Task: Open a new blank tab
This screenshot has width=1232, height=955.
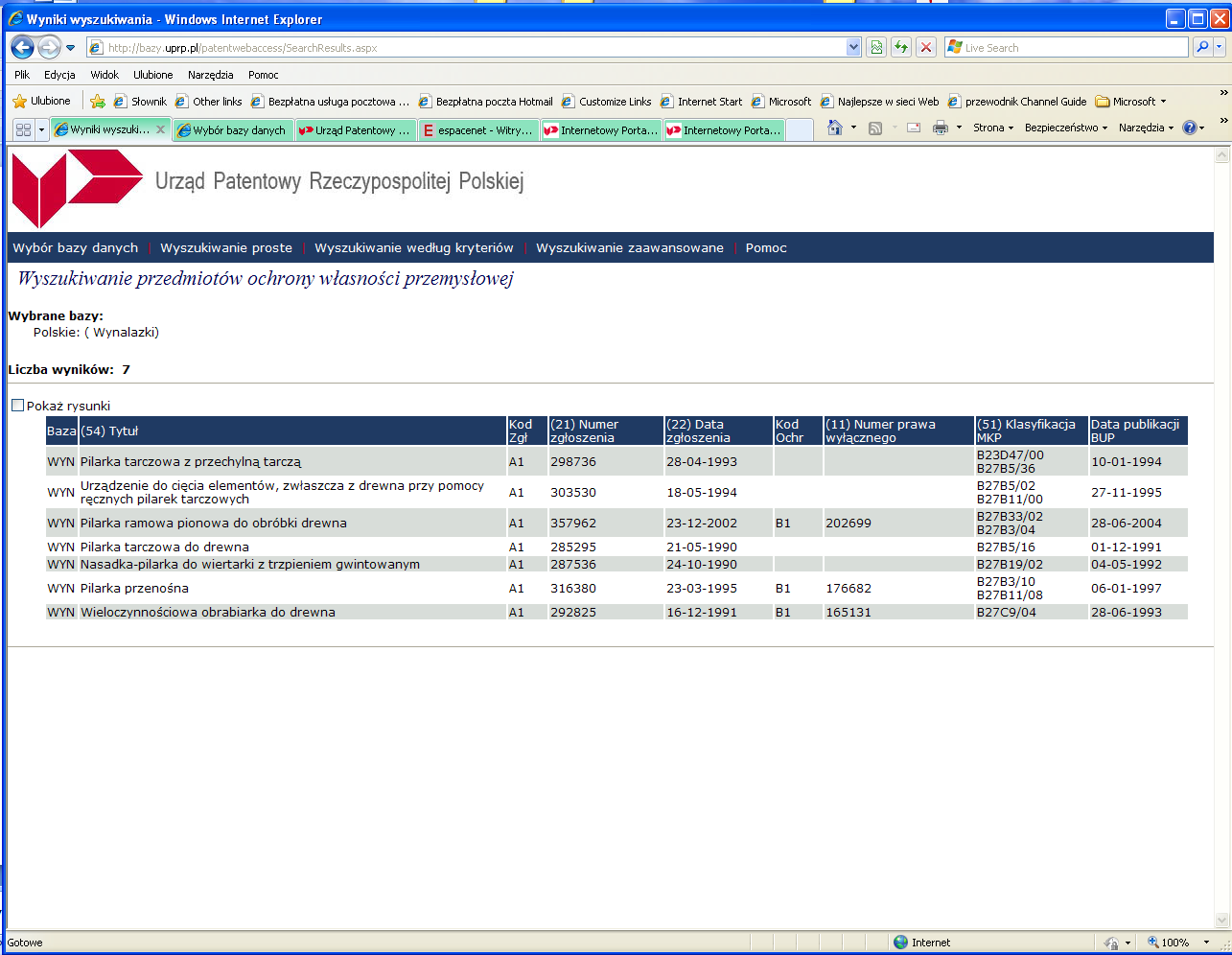Action: point(799,129)
